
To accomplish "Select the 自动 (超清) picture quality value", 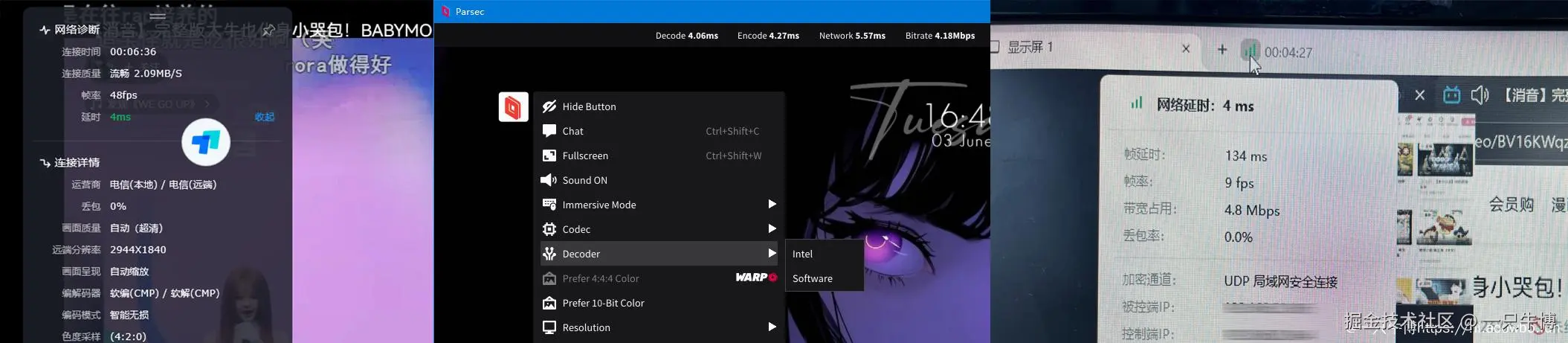I will [x=136, y=228].
